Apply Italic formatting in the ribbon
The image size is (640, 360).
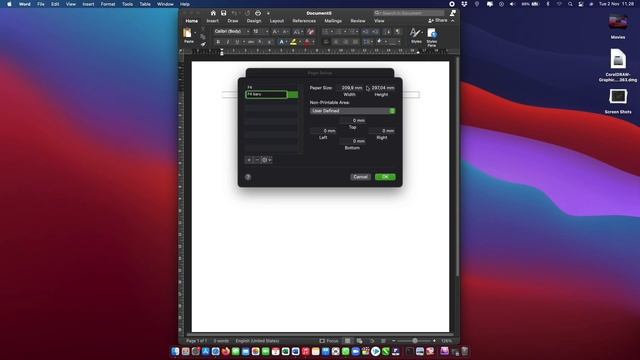(x=227, y=42)
